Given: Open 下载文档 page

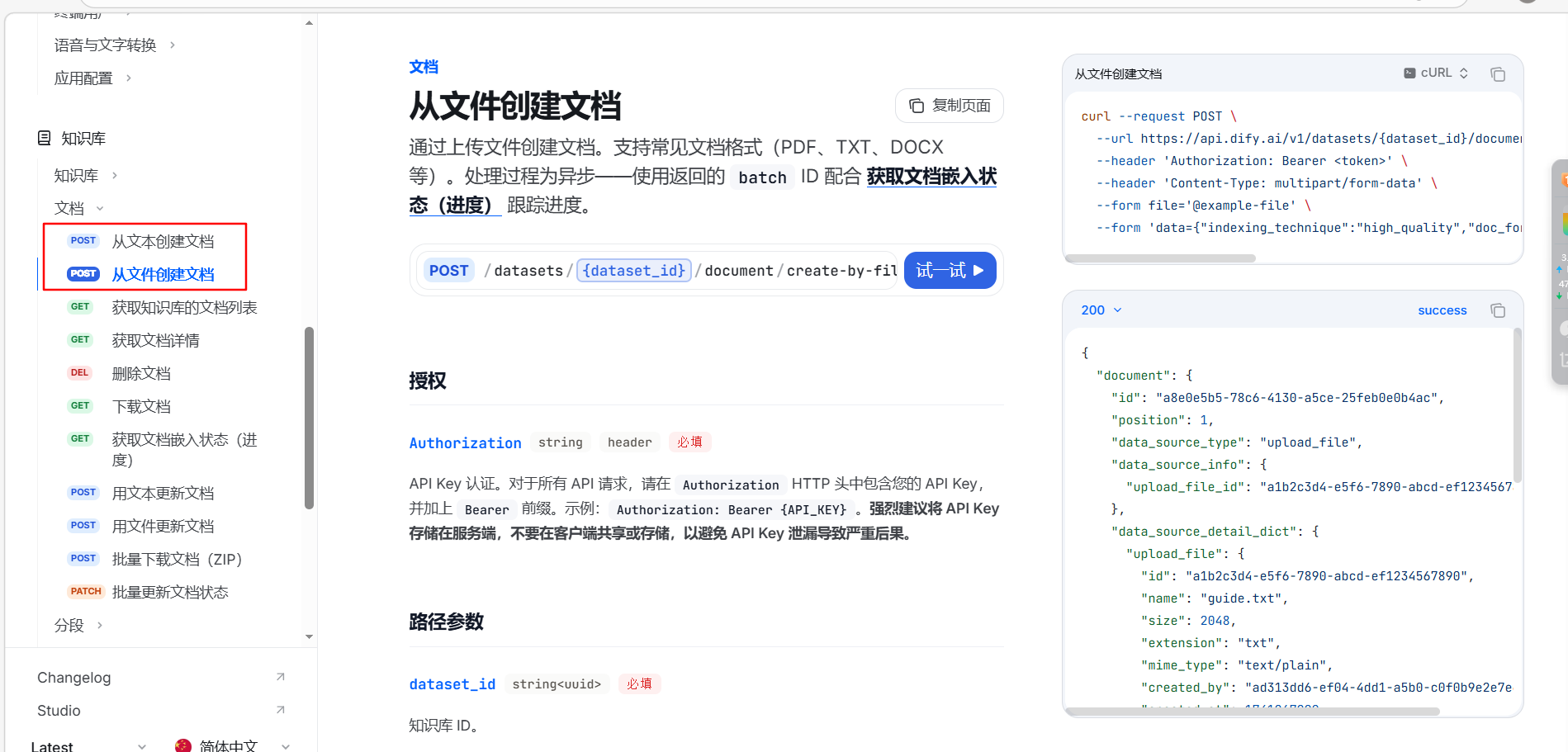Looking at the screenshot, I should pos(141,406).
